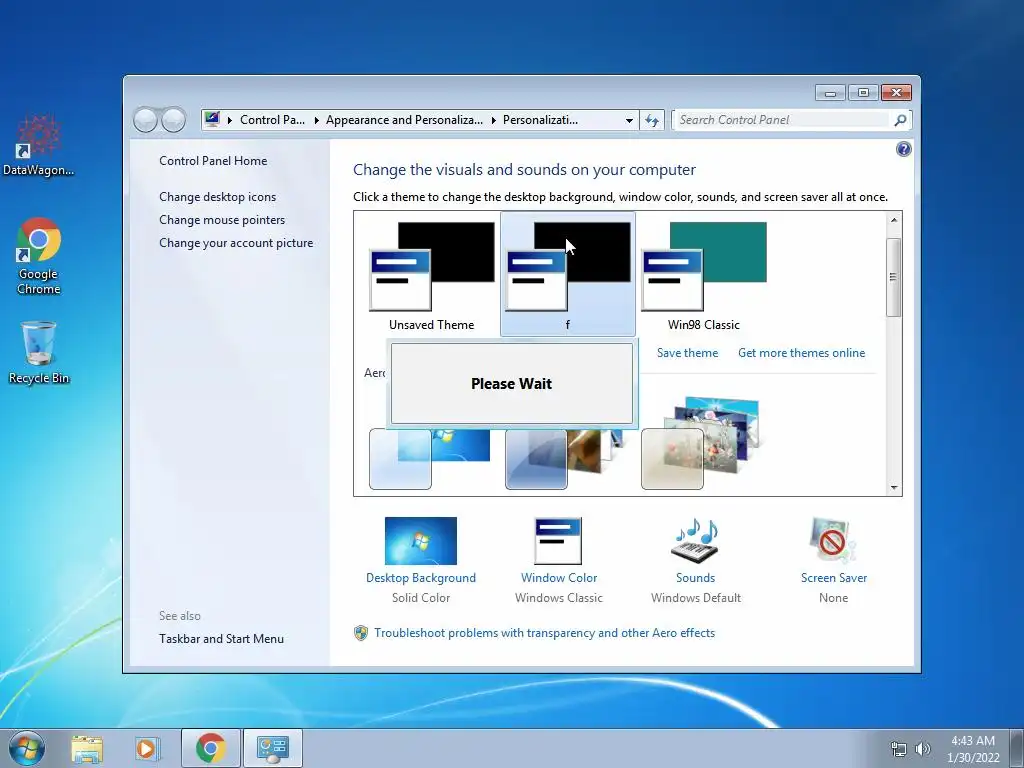The image size is (1024, 768).
Task: Select the Google Chrome desktop icon
Action: (x=38, y=256)
